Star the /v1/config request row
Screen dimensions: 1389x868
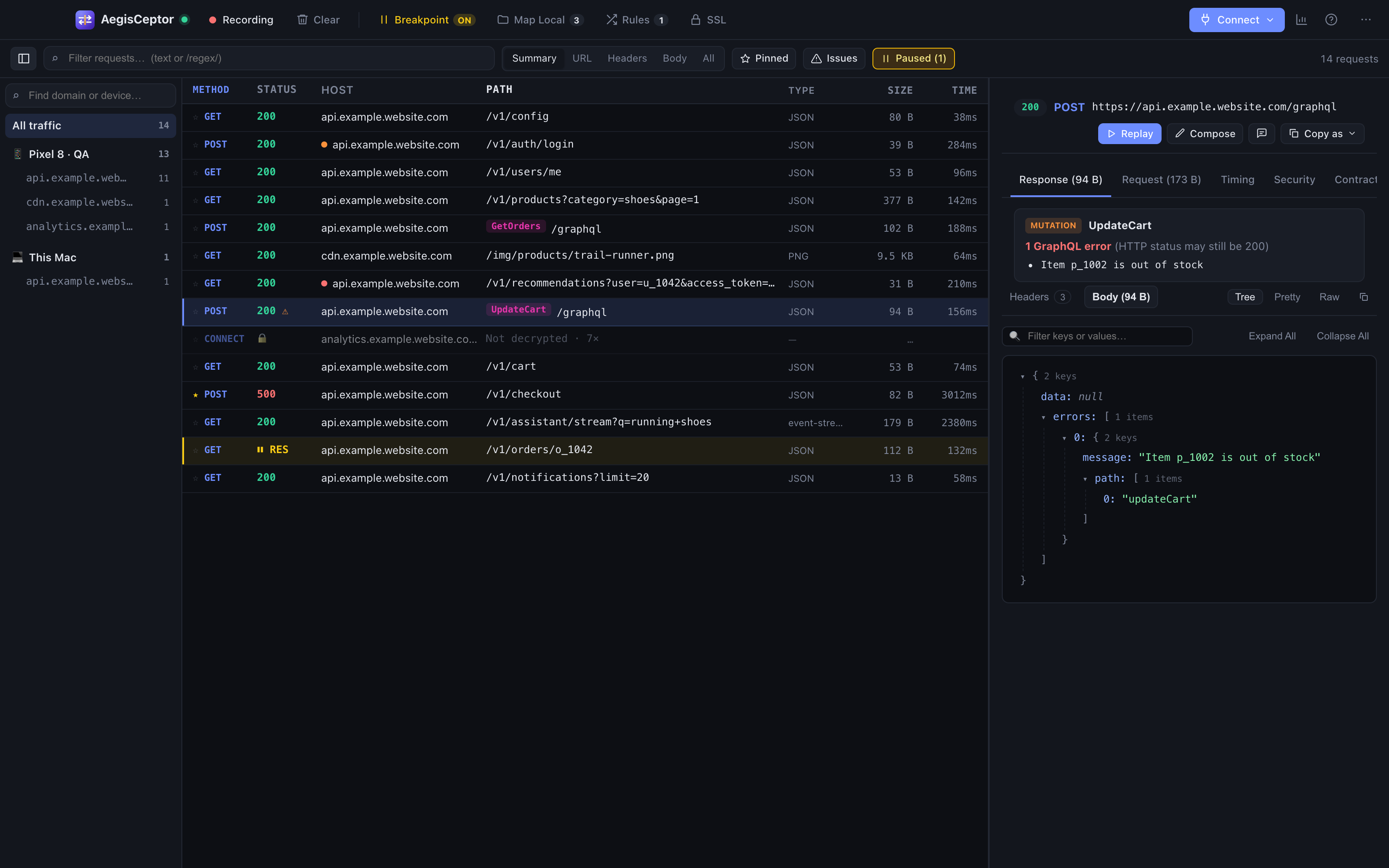coord(196,117)
